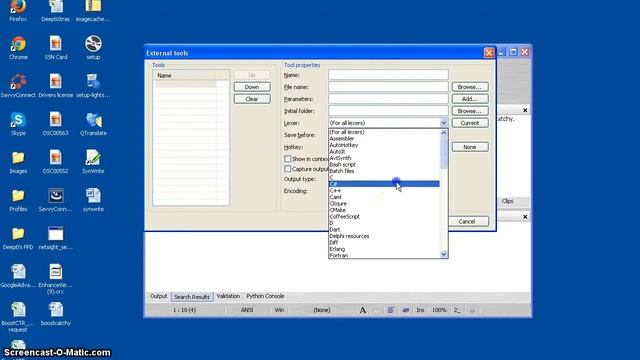Click into the Initial folder field
The height and width of the screenshot is (360, 640).
click(x=388, y=111)
